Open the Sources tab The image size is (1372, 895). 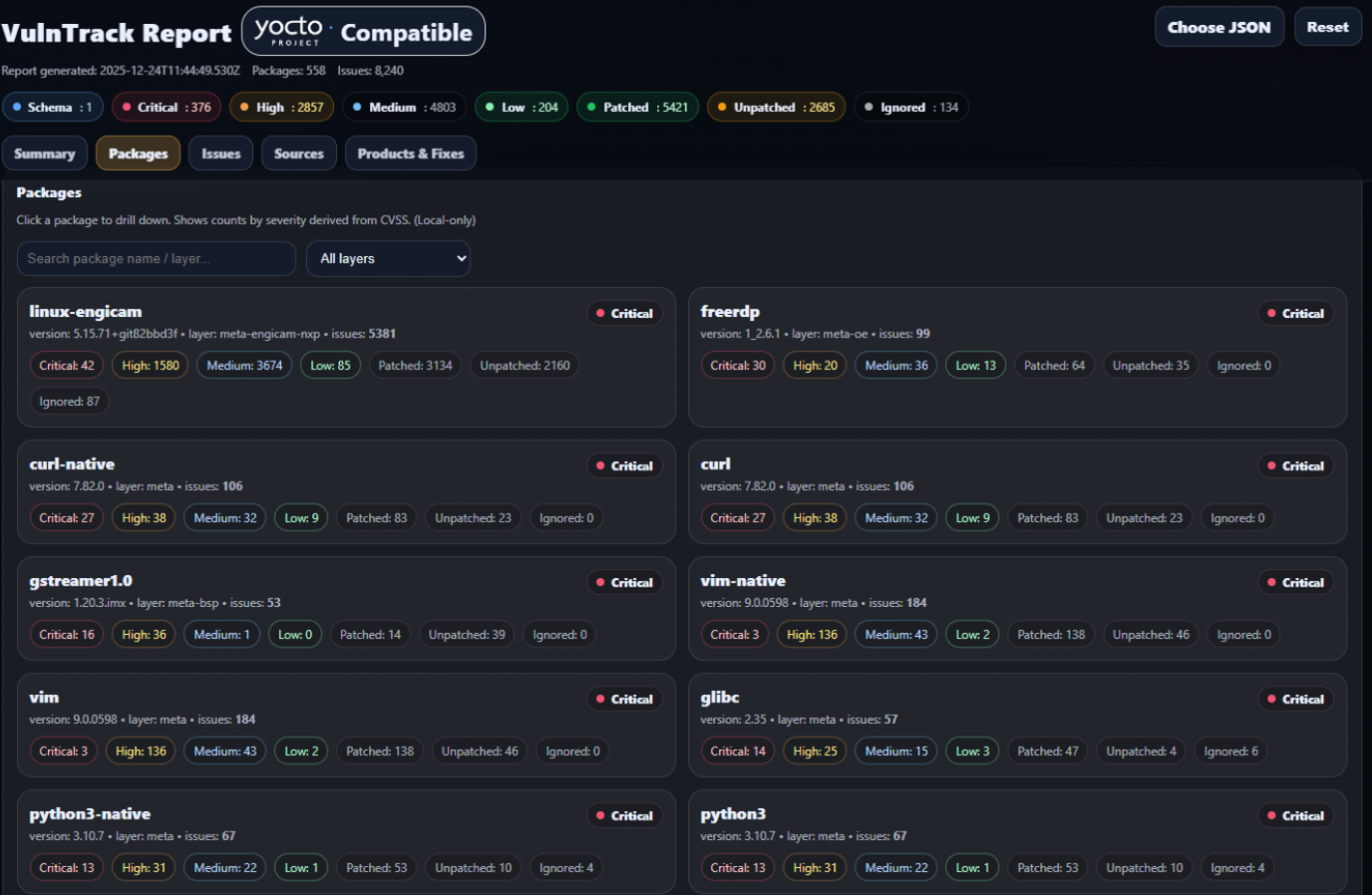pyautogui.click(x=299, y=153)
